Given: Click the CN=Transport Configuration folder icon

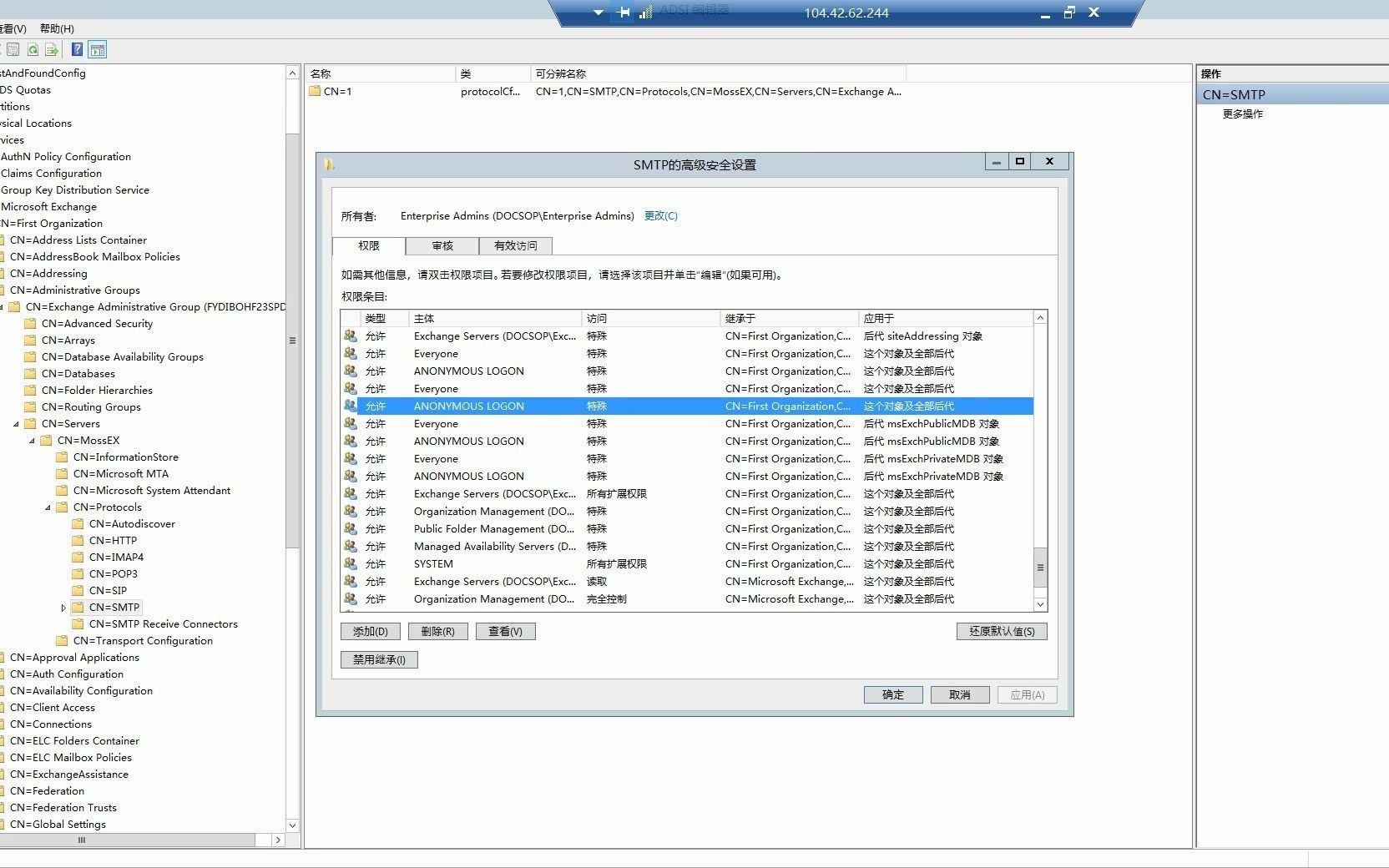Looking at the screenshot, I should click(x=62, y=640).
